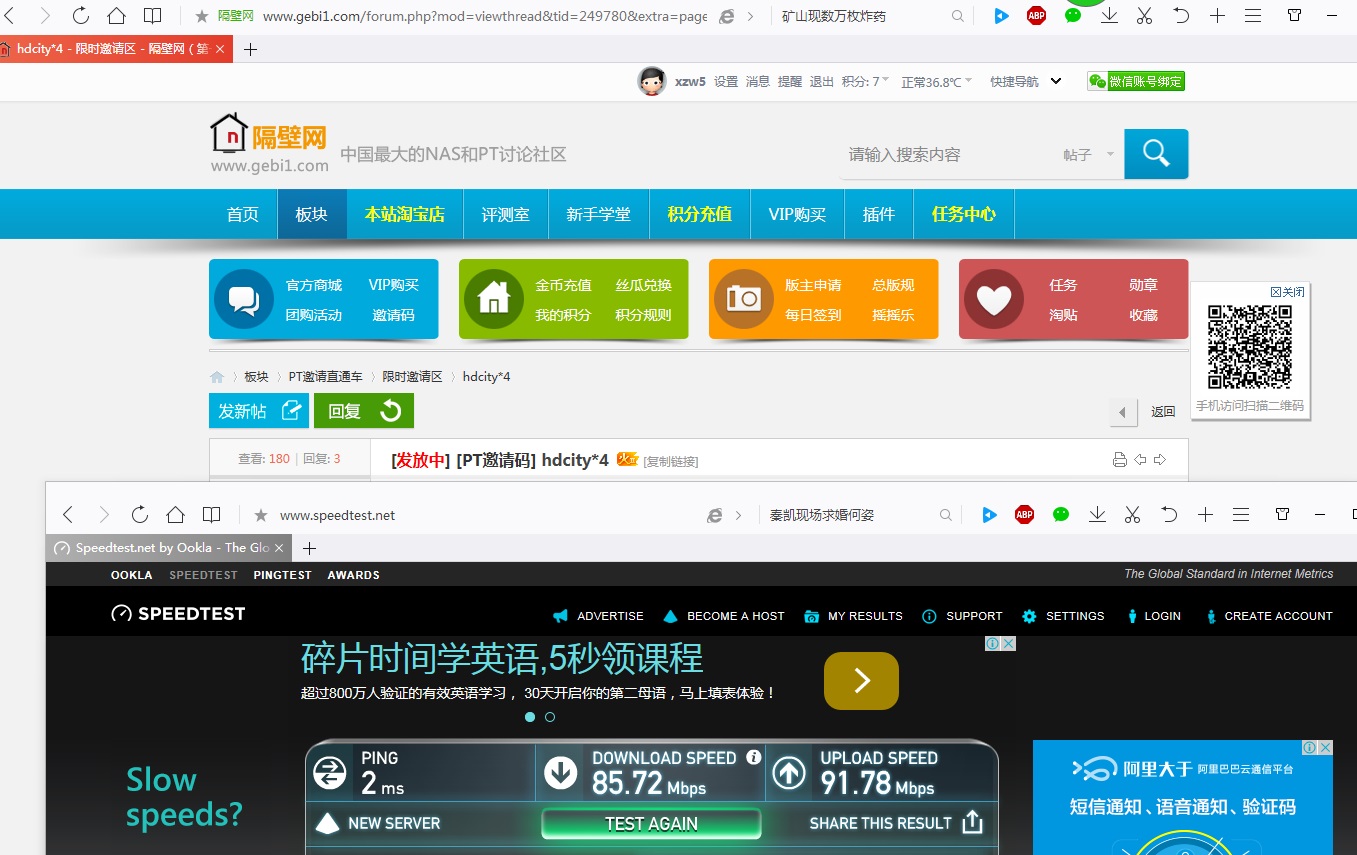This screenshot has width=1357, height=855.
Task: Open a new tab next to hdcity*4 tab
Action: tap(250, 49)
